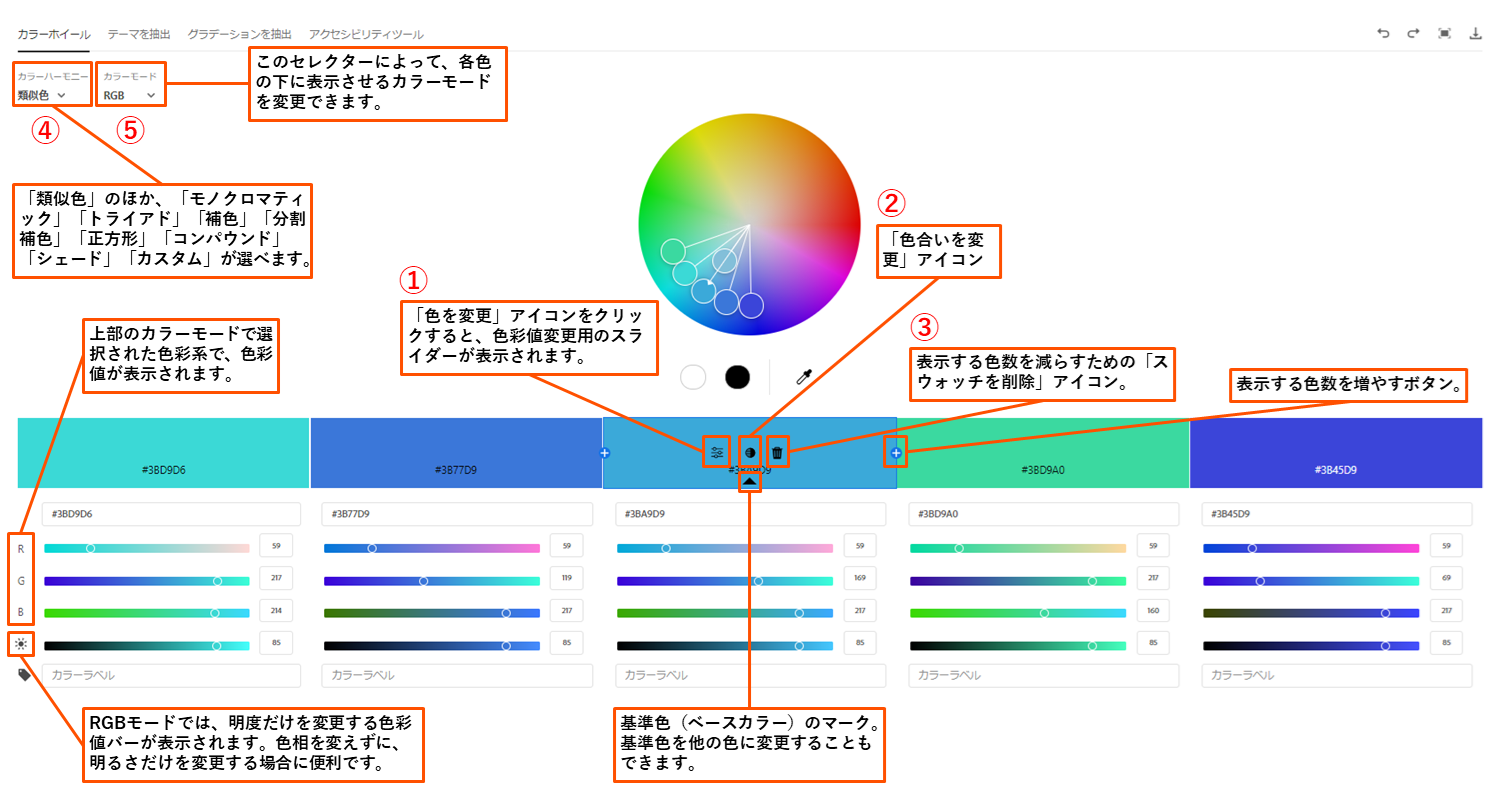Select the black circle swatch below wheel
The image size is (1500, 785).
pyautogui.click(x=737, y=377)
